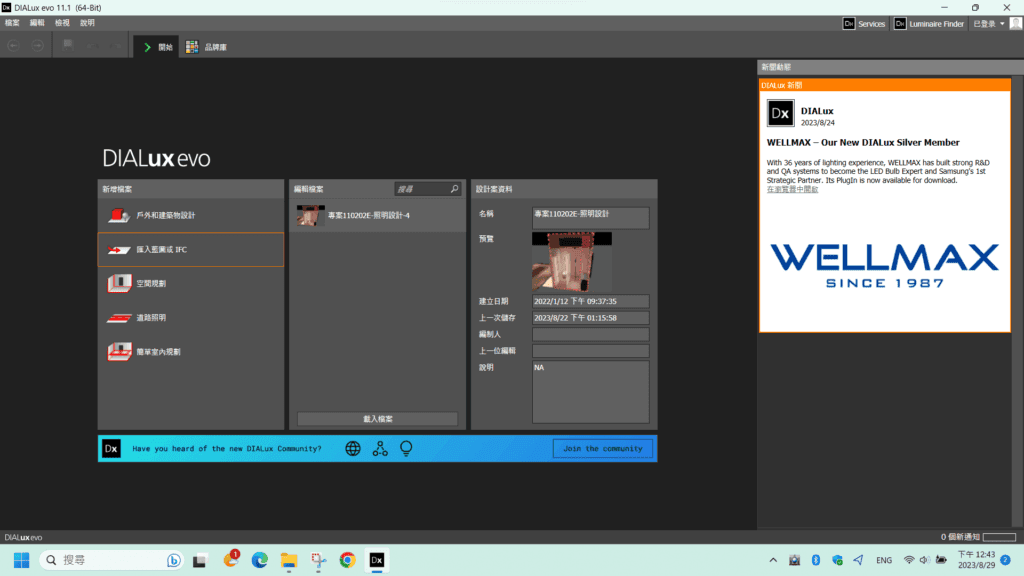Open the brand library grid icon
Viewport: 1024px width, 576px height.
pos(192,47)
